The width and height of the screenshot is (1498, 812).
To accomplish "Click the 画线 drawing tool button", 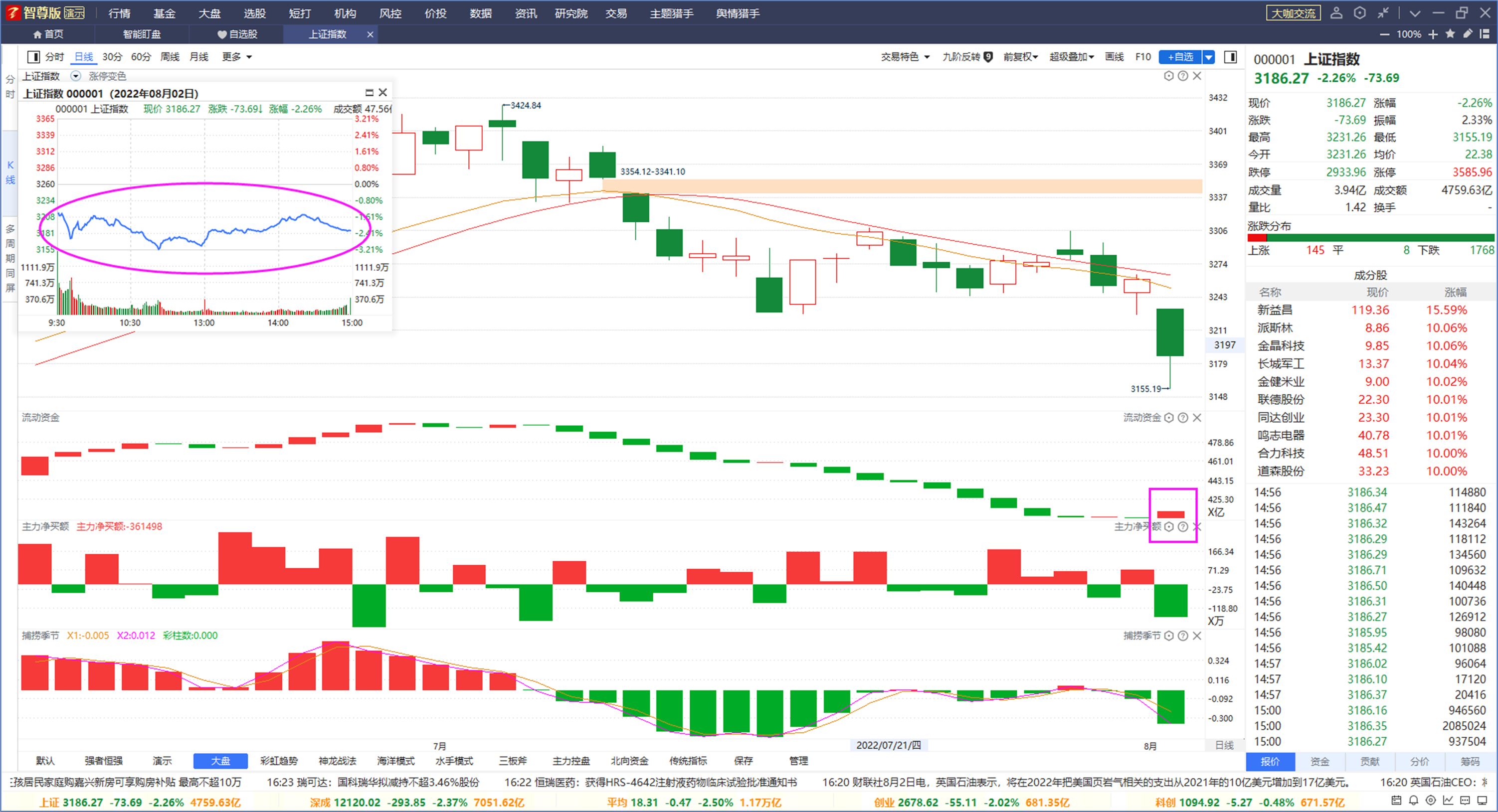I will pyautogui.click(x=1114, y=56).
